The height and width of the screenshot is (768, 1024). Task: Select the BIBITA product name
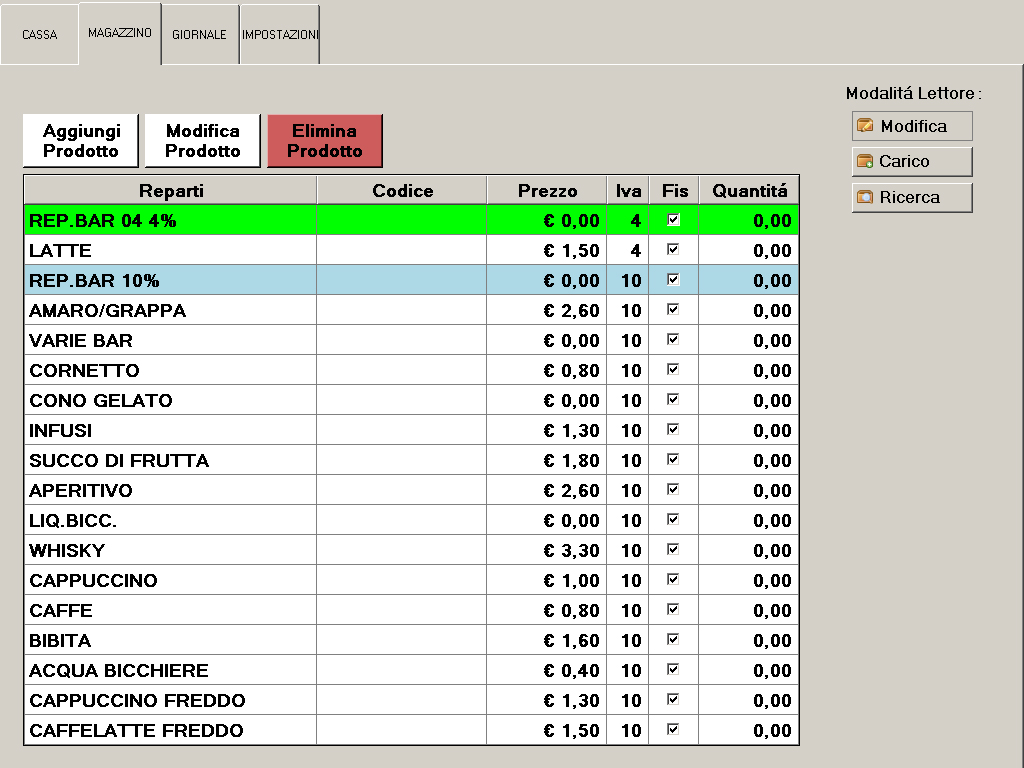click(x=60, y=641)
